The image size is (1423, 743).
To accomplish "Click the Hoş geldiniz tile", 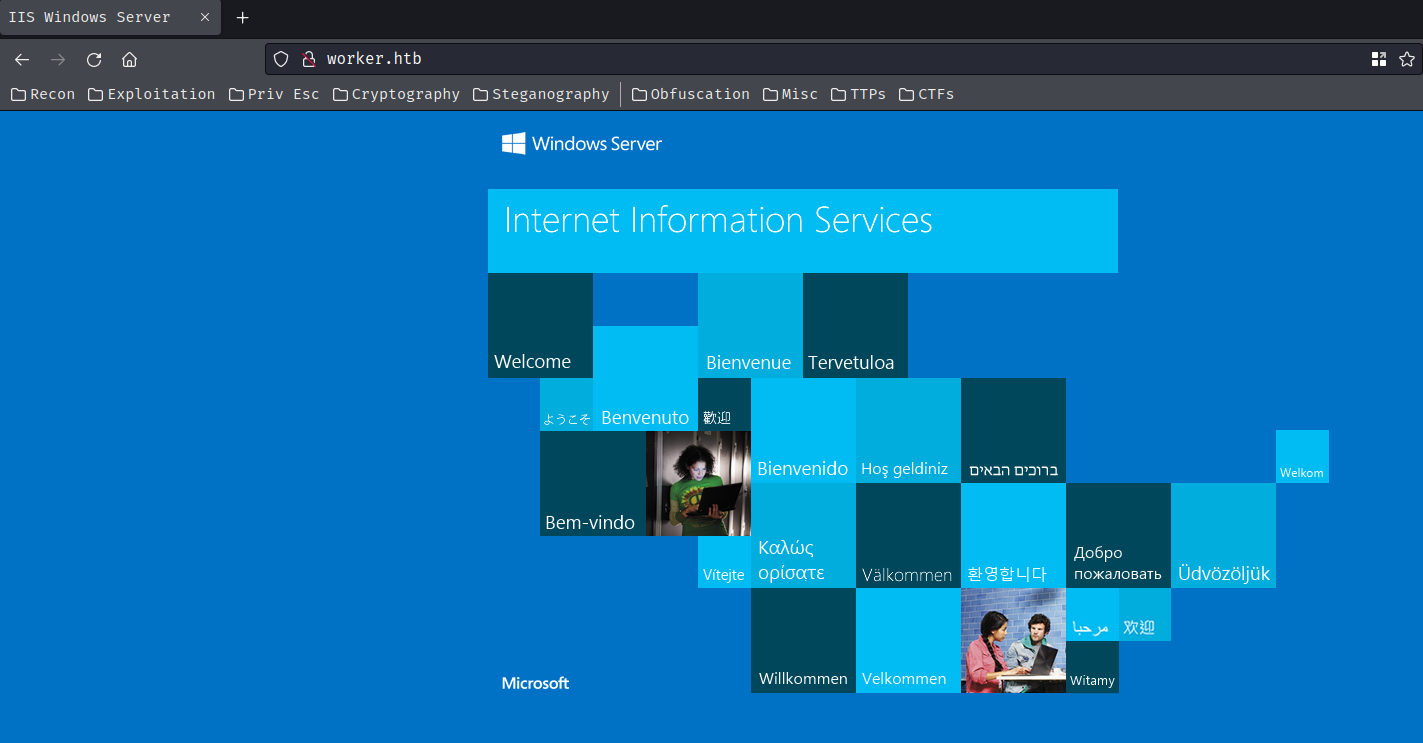I will point(908,430).
